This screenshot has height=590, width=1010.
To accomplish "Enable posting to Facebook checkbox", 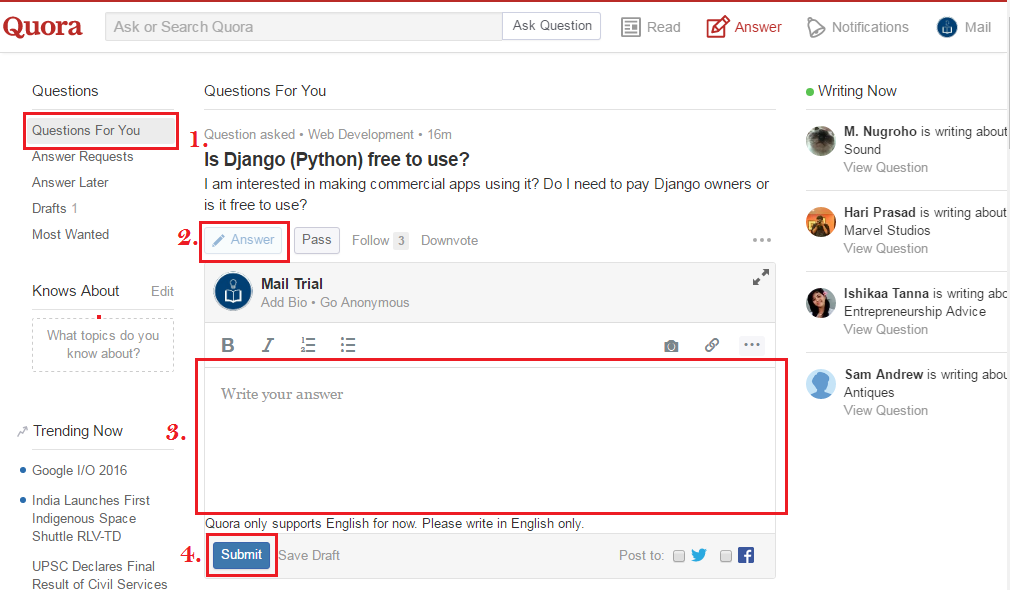I will coord(726,556).
